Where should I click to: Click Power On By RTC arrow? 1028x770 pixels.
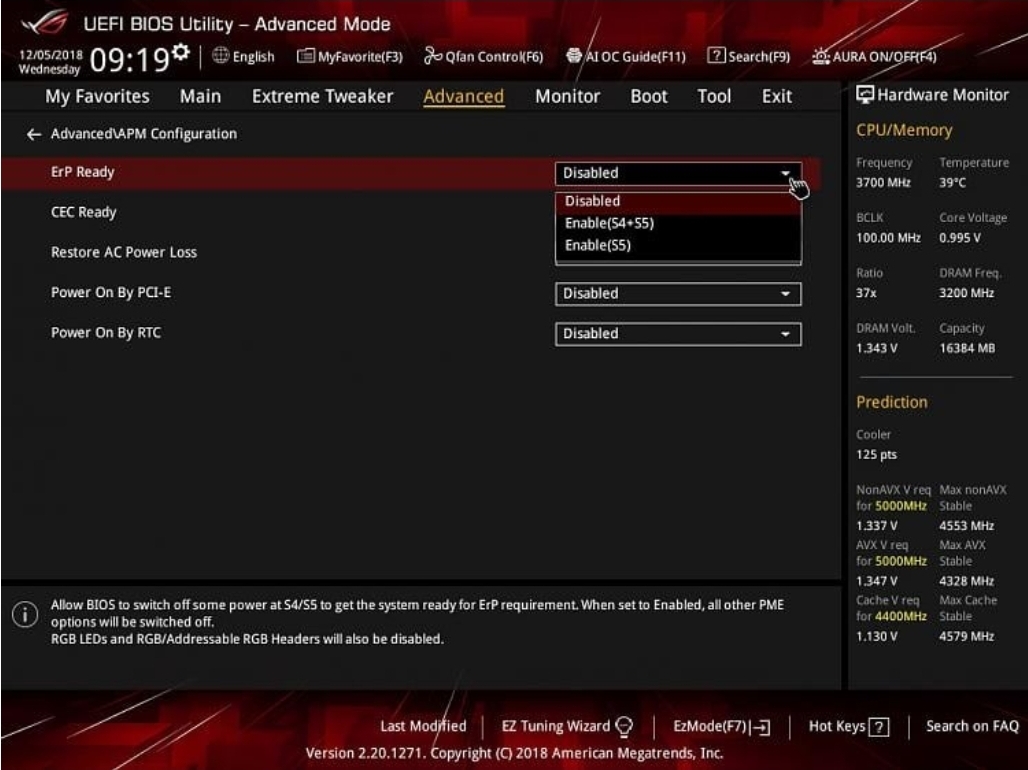click(x=785, y=333)
